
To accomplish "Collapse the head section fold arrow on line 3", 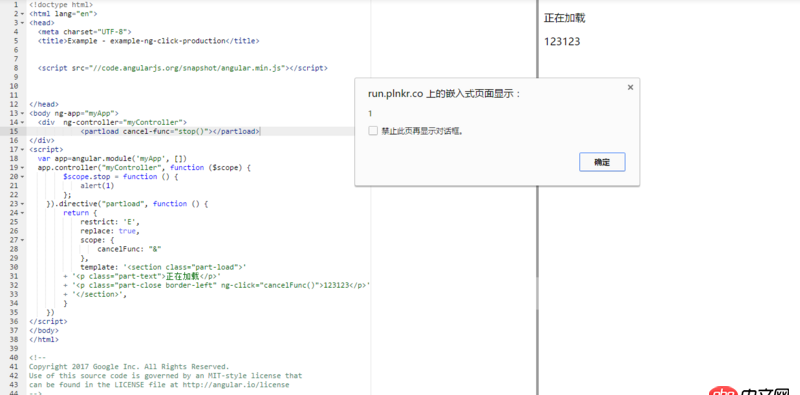I will tap(22, 23).
